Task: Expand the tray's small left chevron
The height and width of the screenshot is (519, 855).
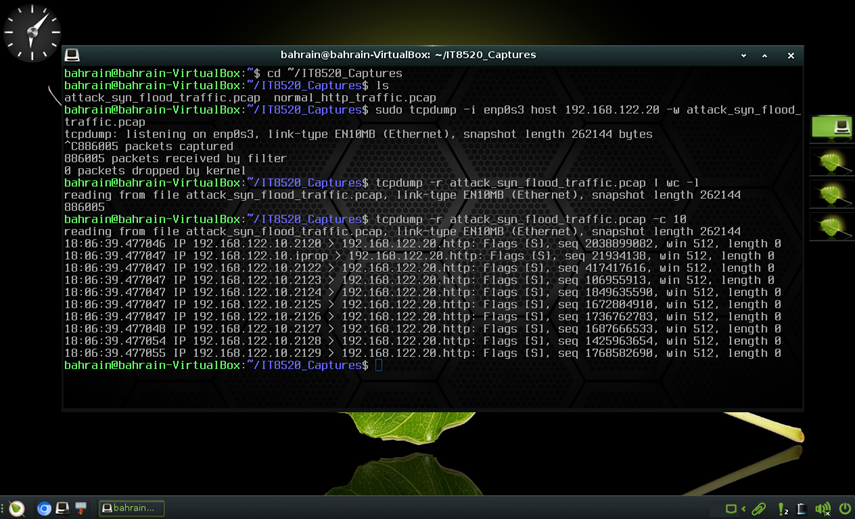Action: pyautogui.click(x=743, y=509)
